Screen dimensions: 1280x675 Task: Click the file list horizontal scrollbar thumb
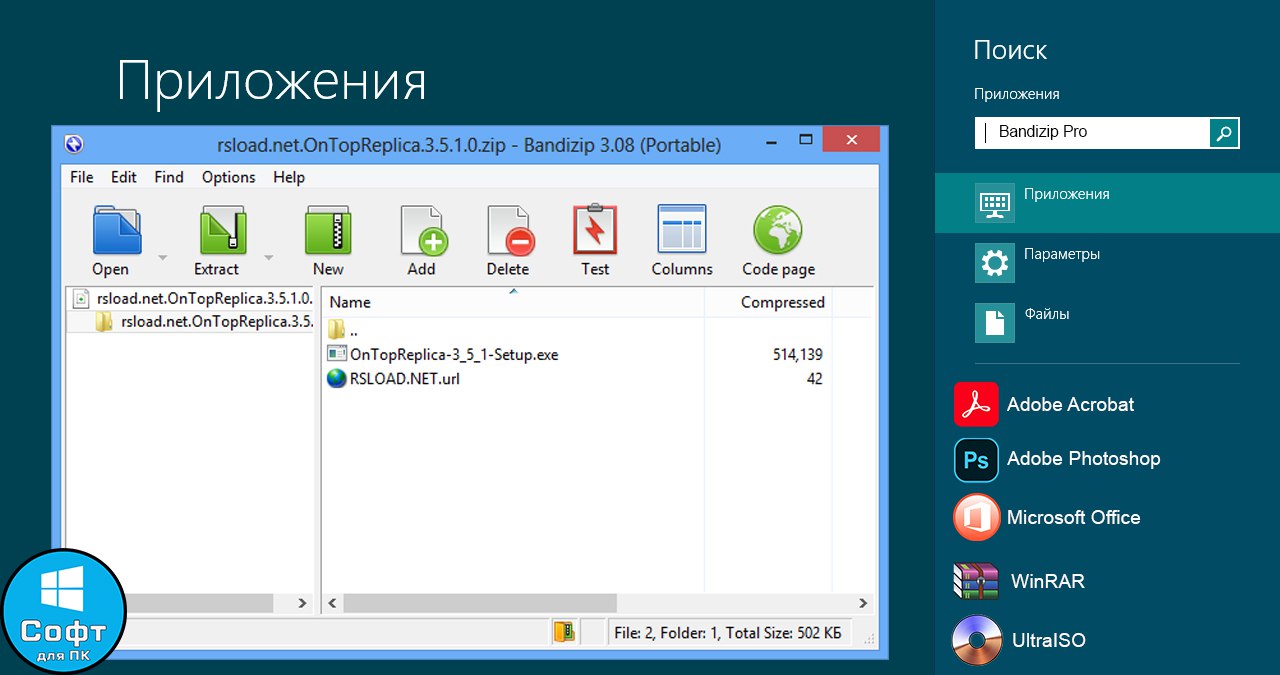[480, 603]
